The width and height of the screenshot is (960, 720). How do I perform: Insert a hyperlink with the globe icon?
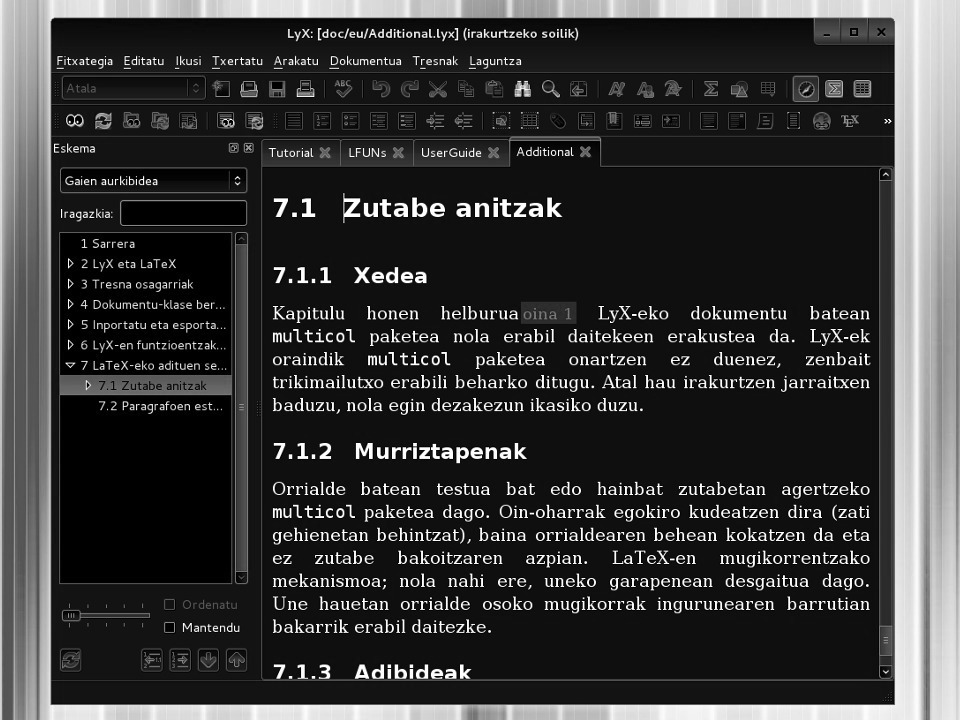[x=822, y=121]
